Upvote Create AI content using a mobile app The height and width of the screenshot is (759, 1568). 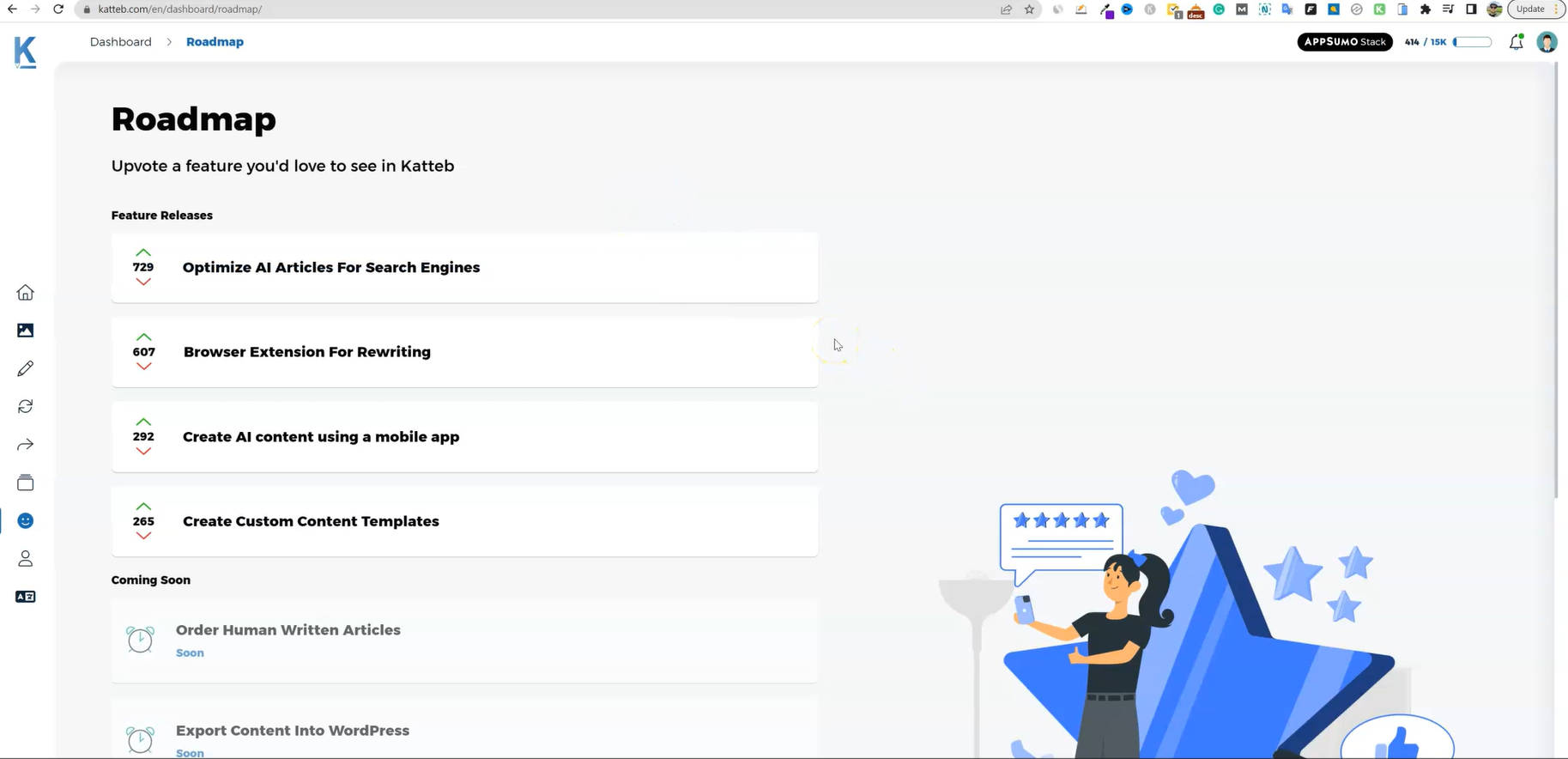tap(143, 422)
